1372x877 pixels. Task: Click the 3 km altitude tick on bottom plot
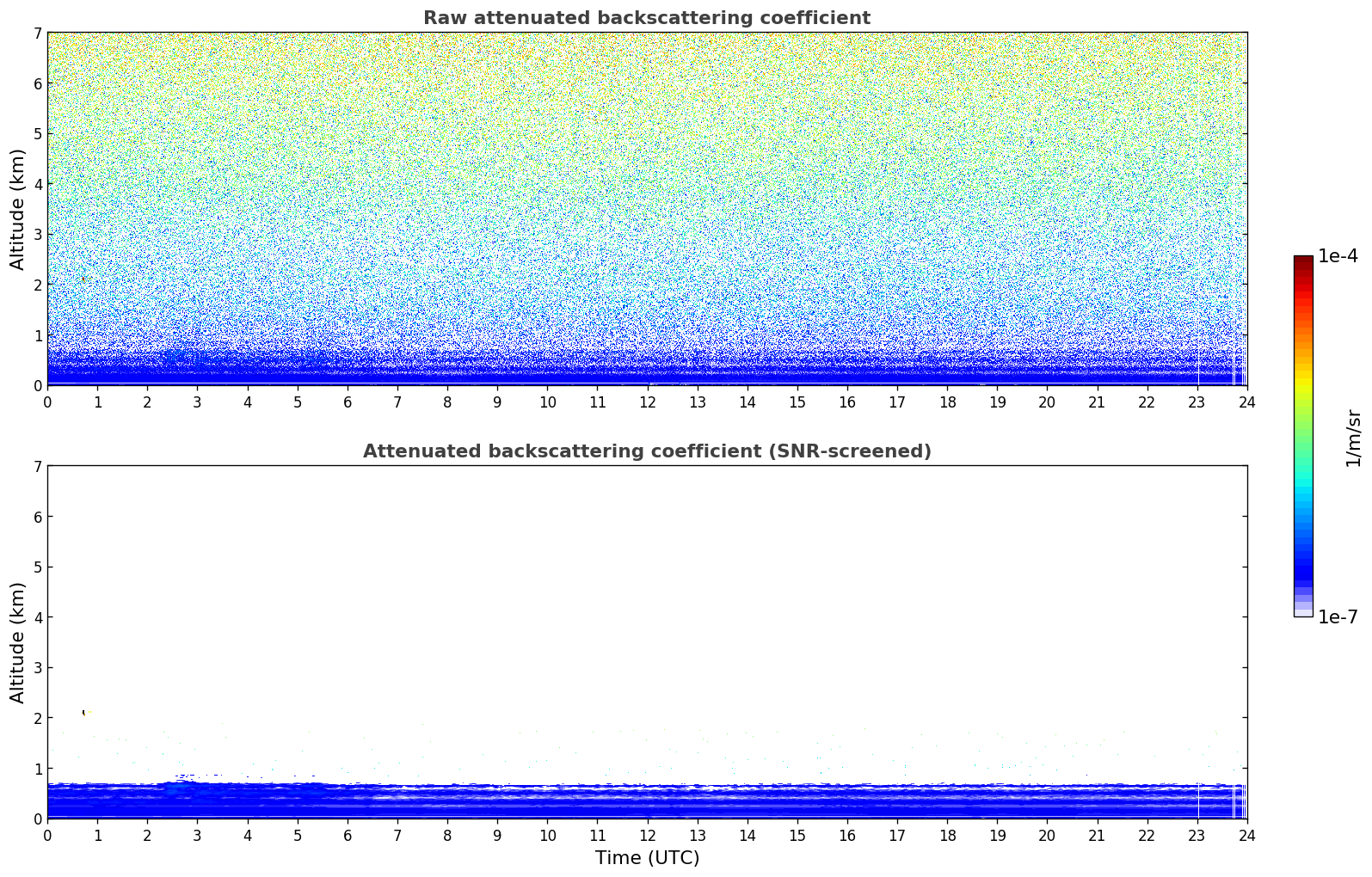click(x=37, y=668)
